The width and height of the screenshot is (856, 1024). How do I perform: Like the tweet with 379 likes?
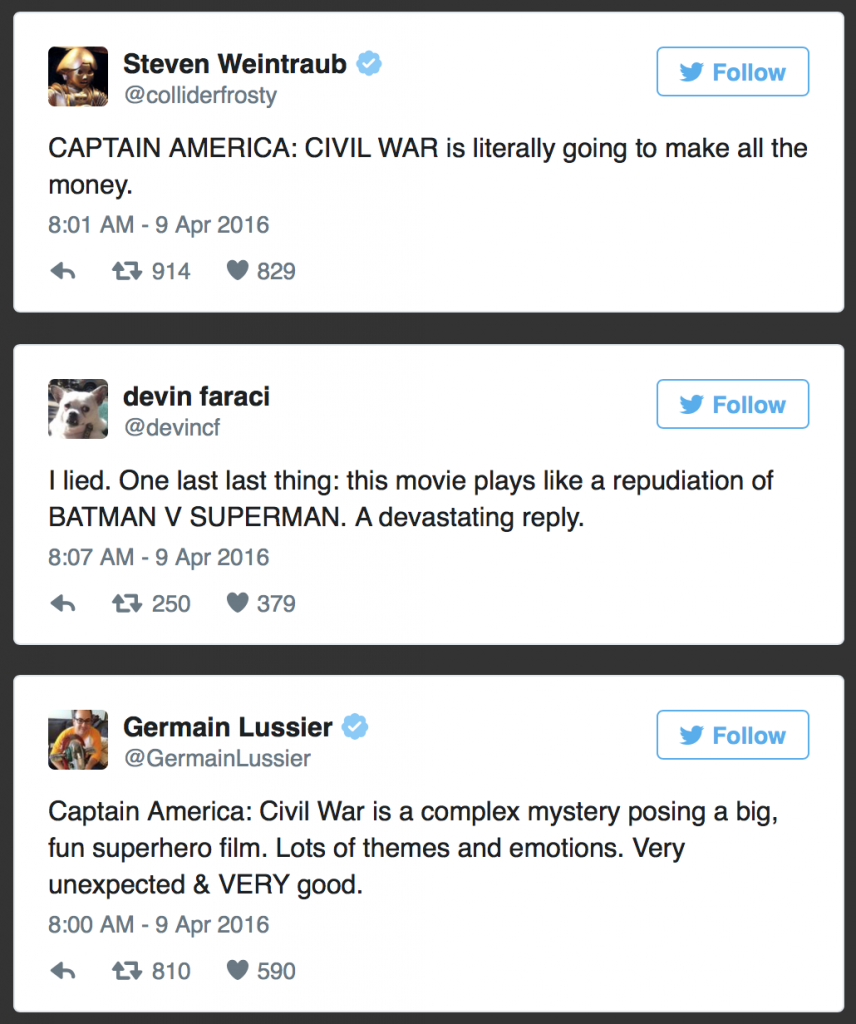pos(238,602)
